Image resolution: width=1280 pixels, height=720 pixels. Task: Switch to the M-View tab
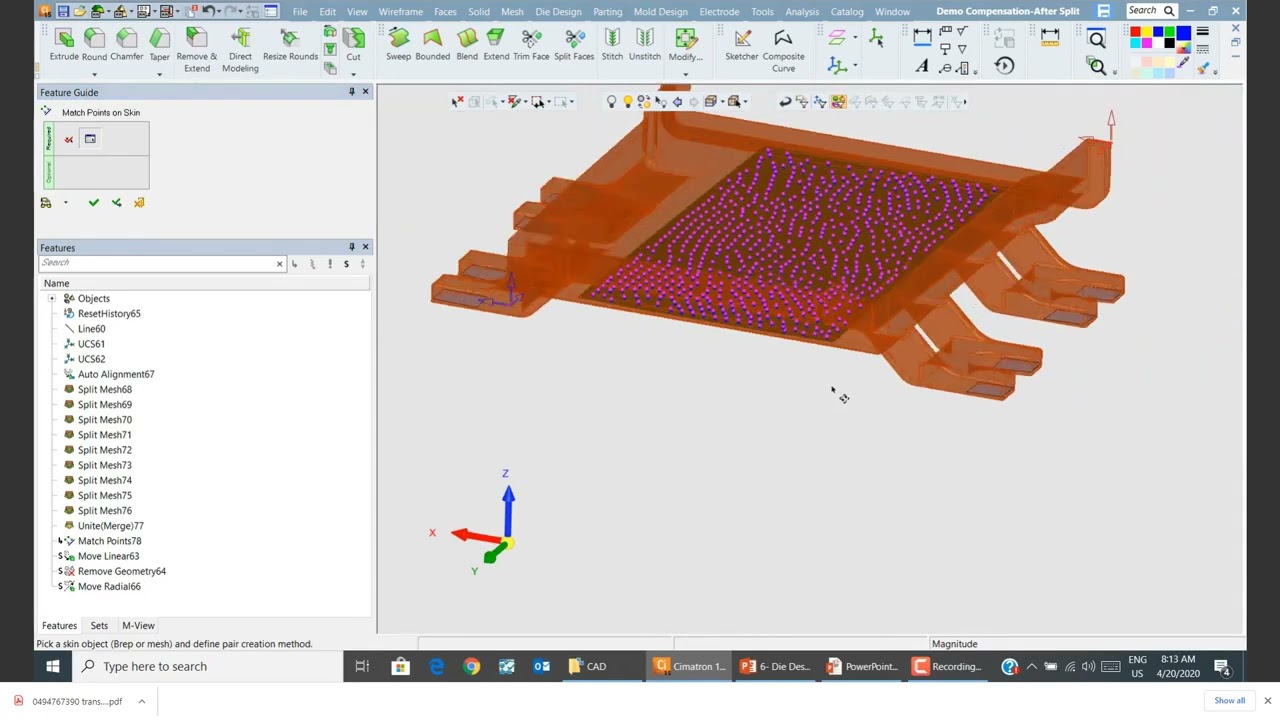[138, 626]
